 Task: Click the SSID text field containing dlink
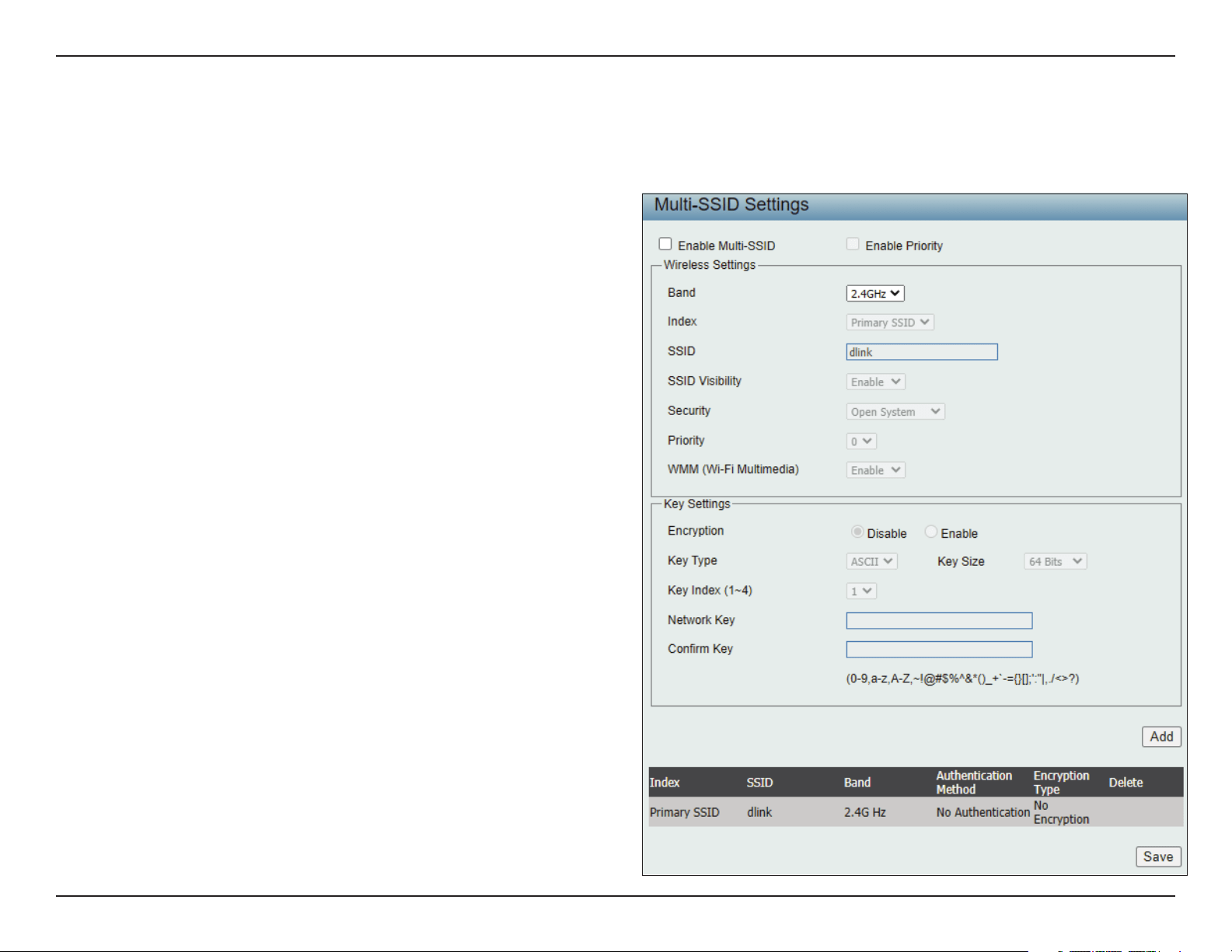pos(922,352)
